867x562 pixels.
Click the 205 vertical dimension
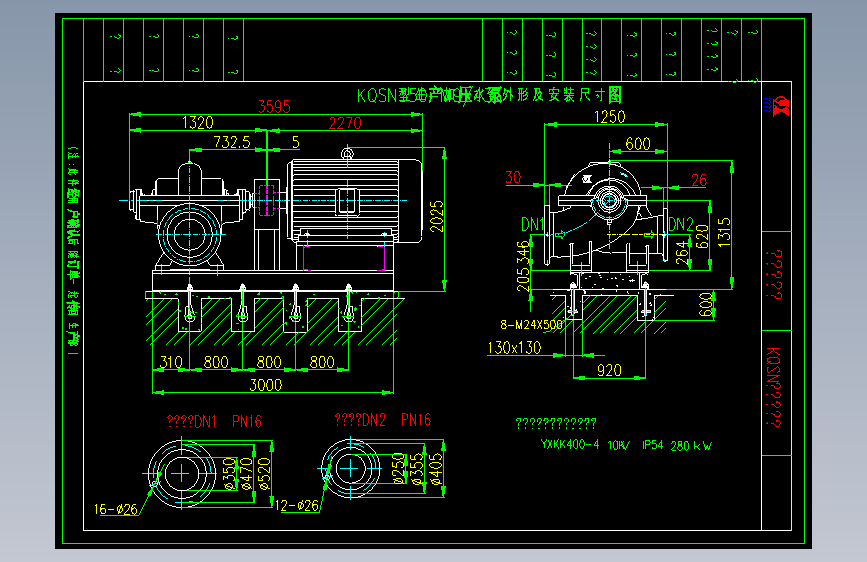[523, 280]
